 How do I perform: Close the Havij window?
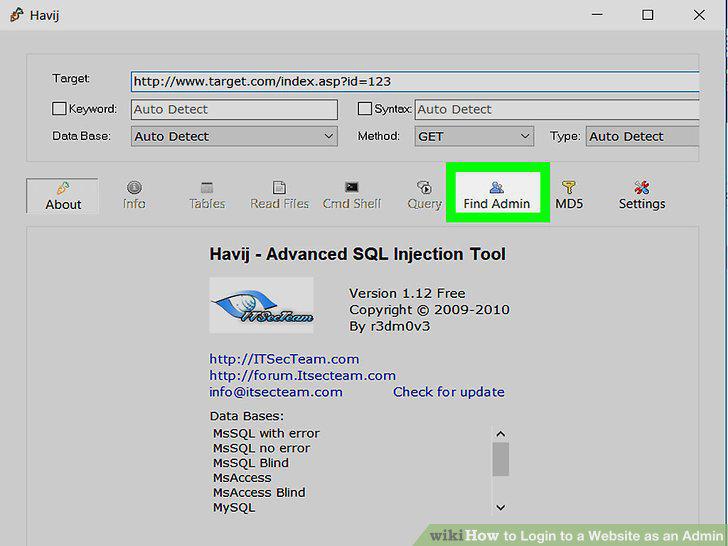[699, 15]
